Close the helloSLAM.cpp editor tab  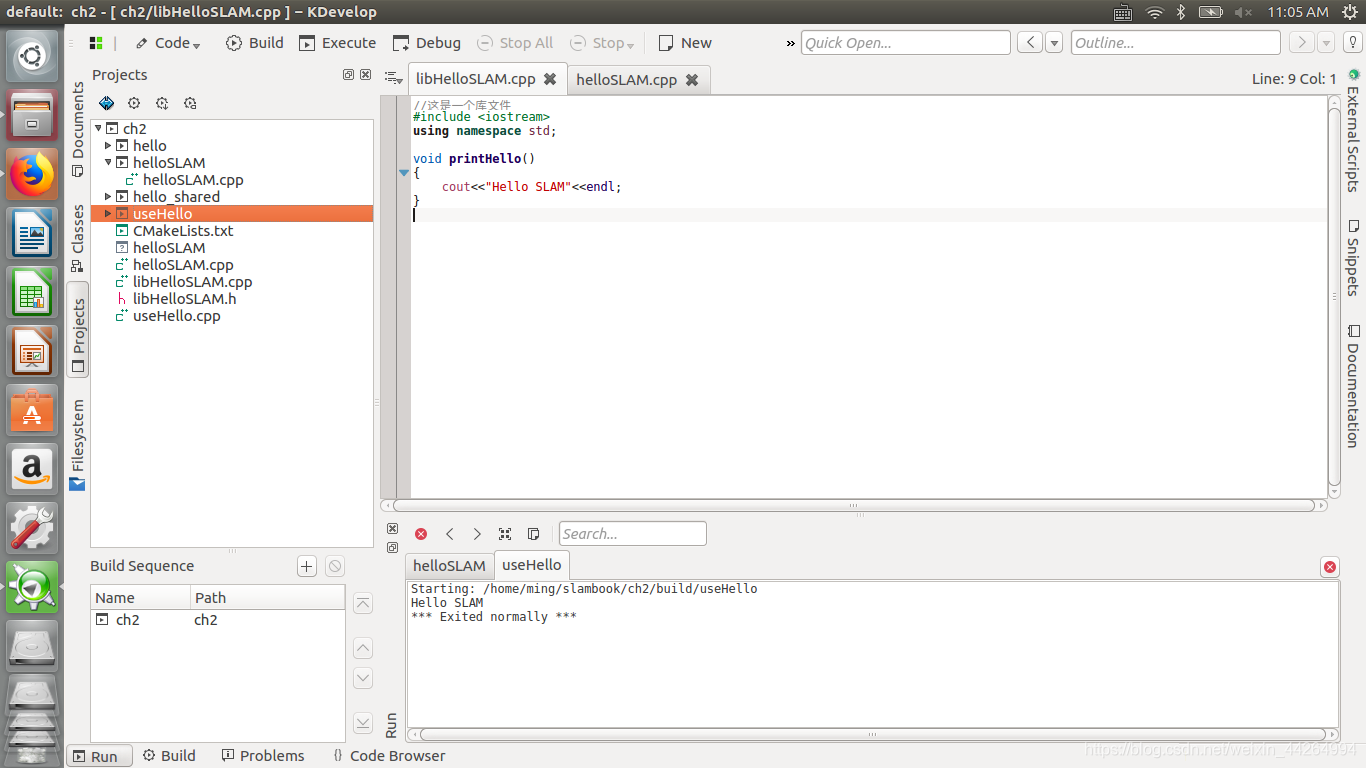coord(691,79)
